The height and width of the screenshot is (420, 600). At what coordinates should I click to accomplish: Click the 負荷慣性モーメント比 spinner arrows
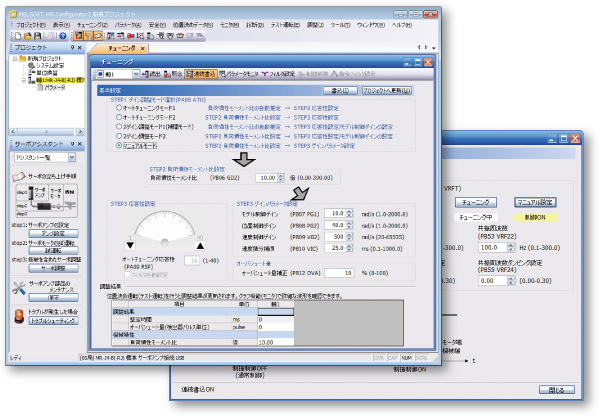280,177
